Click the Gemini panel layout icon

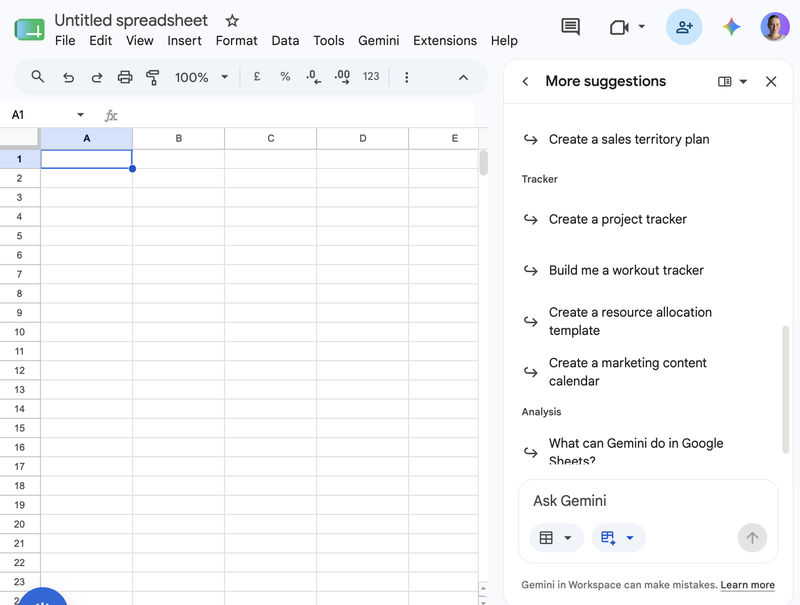724,81
